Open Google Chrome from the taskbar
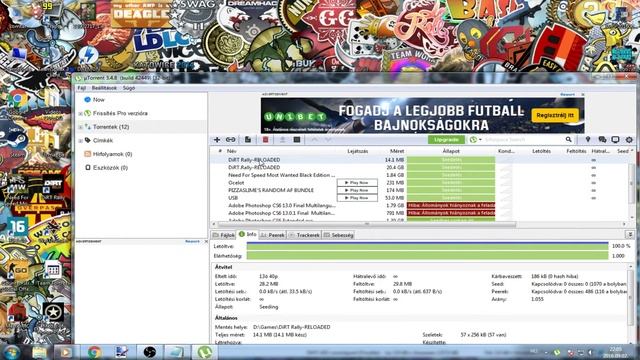 click(94, 352)
